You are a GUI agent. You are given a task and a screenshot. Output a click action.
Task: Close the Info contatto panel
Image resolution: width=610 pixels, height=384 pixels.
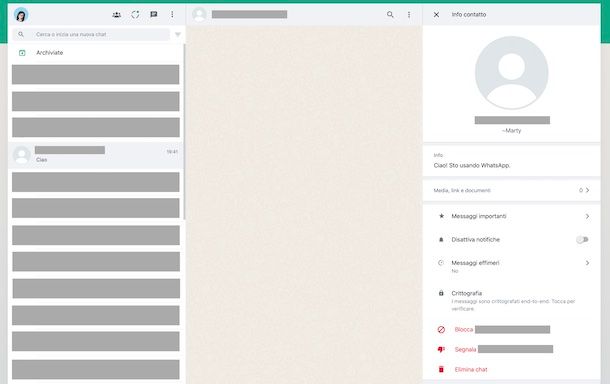436,15
